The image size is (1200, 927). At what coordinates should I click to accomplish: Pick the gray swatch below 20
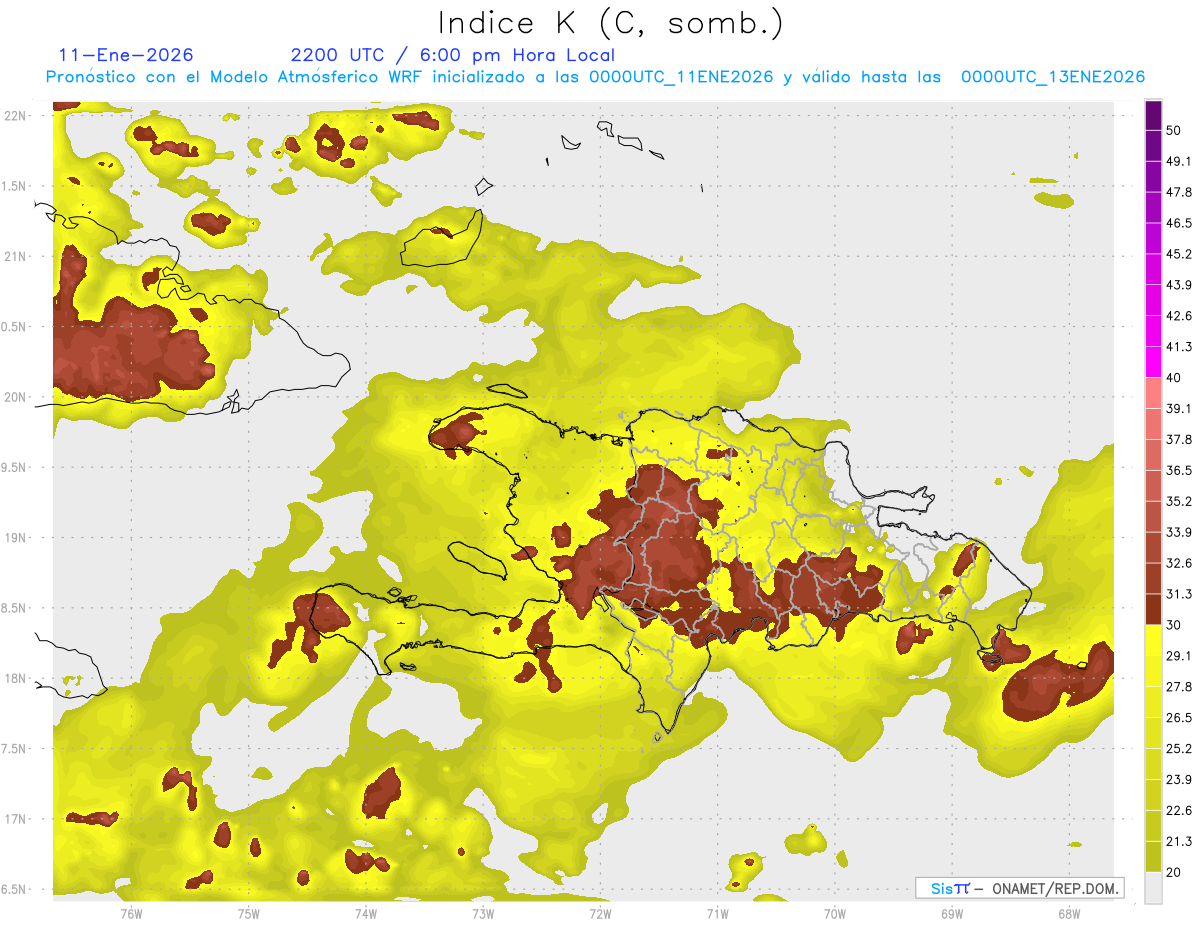(x=1154, y=887)
